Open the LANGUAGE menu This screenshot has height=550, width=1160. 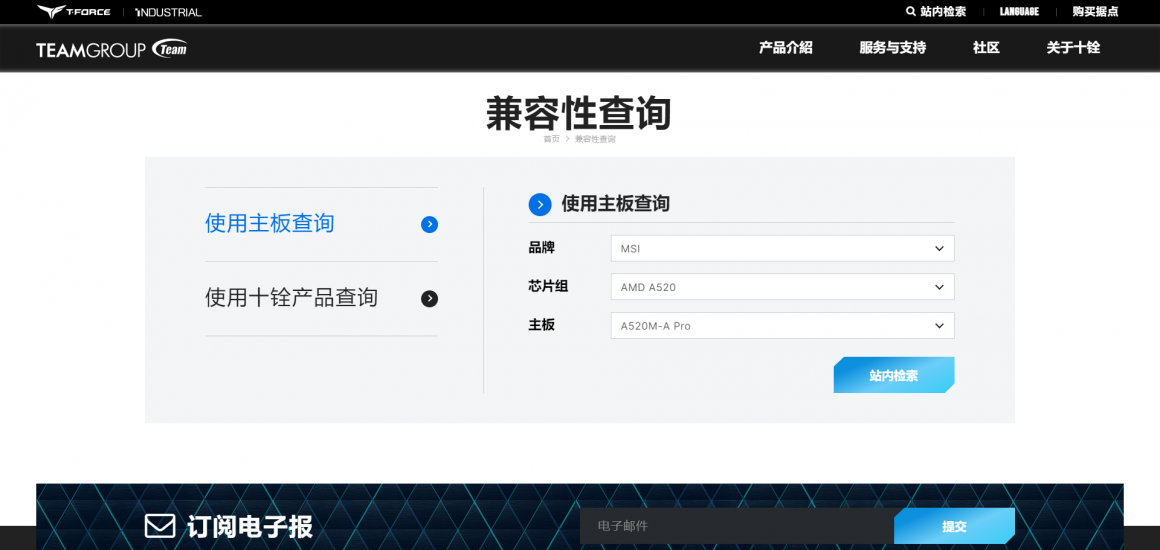click(1019, 12)
